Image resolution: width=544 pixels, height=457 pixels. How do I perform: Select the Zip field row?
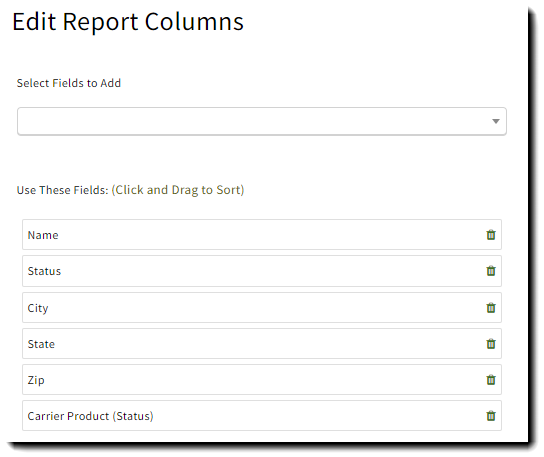click(x=262, y=380)
